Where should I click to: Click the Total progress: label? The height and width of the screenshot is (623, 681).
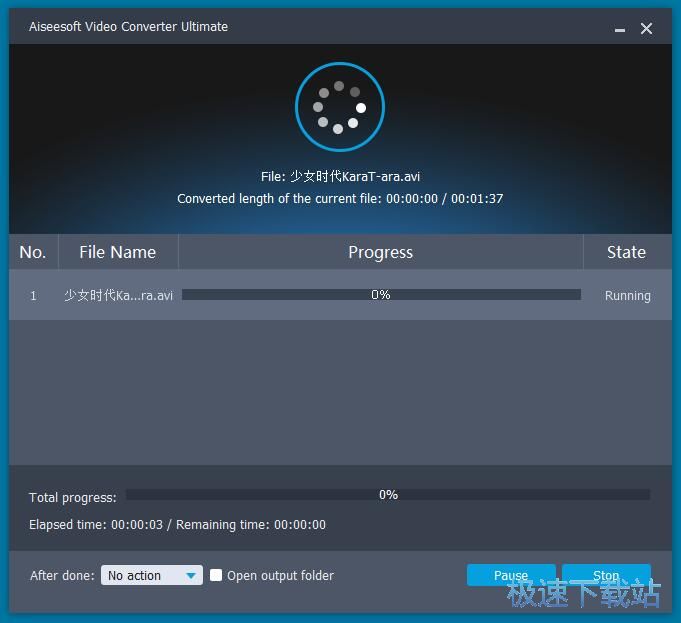pyautogui.click(x=73, y=497)
